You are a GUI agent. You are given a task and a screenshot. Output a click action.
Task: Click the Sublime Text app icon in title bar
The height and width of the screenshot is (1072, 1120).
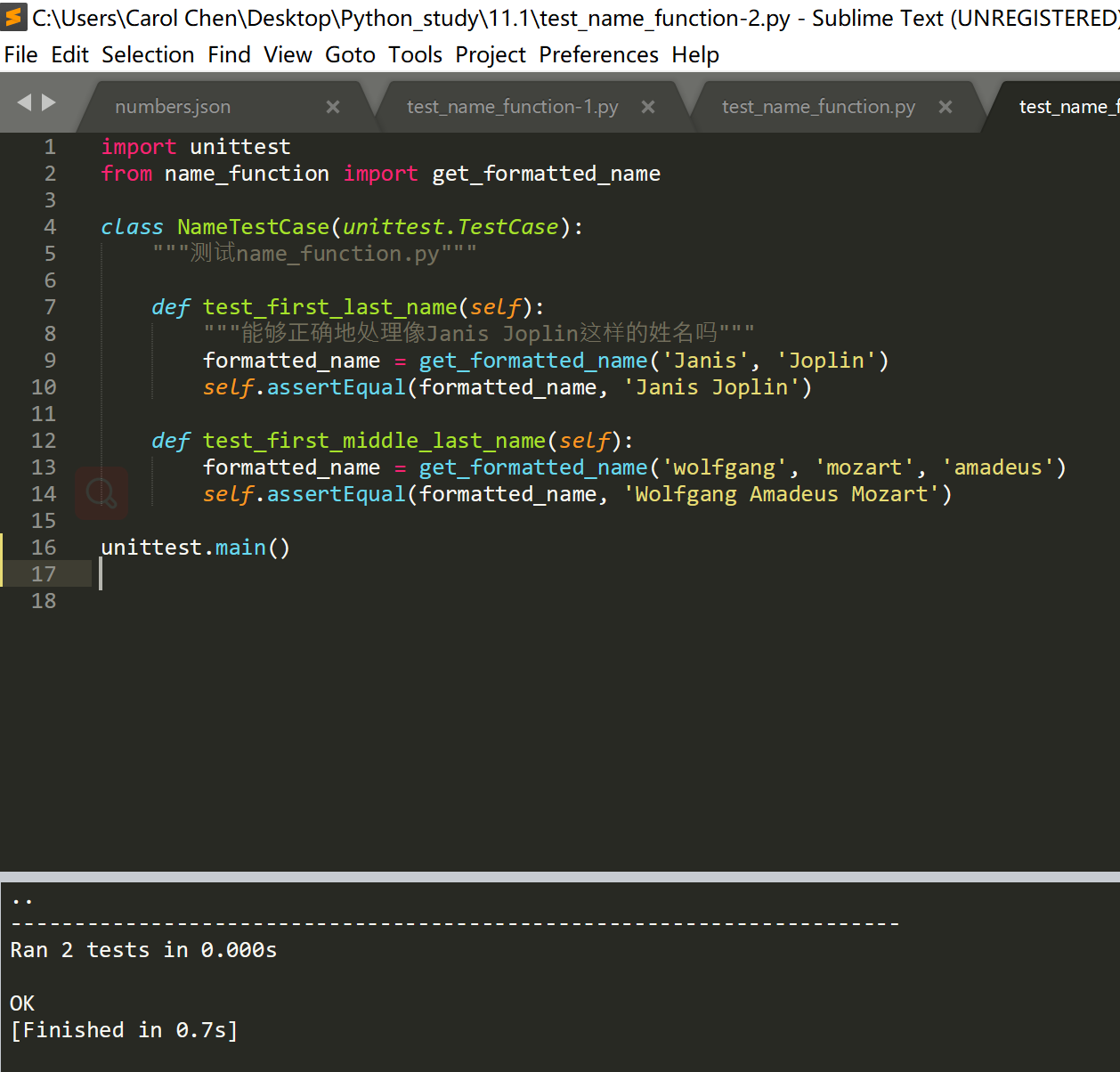click(14, 17)
